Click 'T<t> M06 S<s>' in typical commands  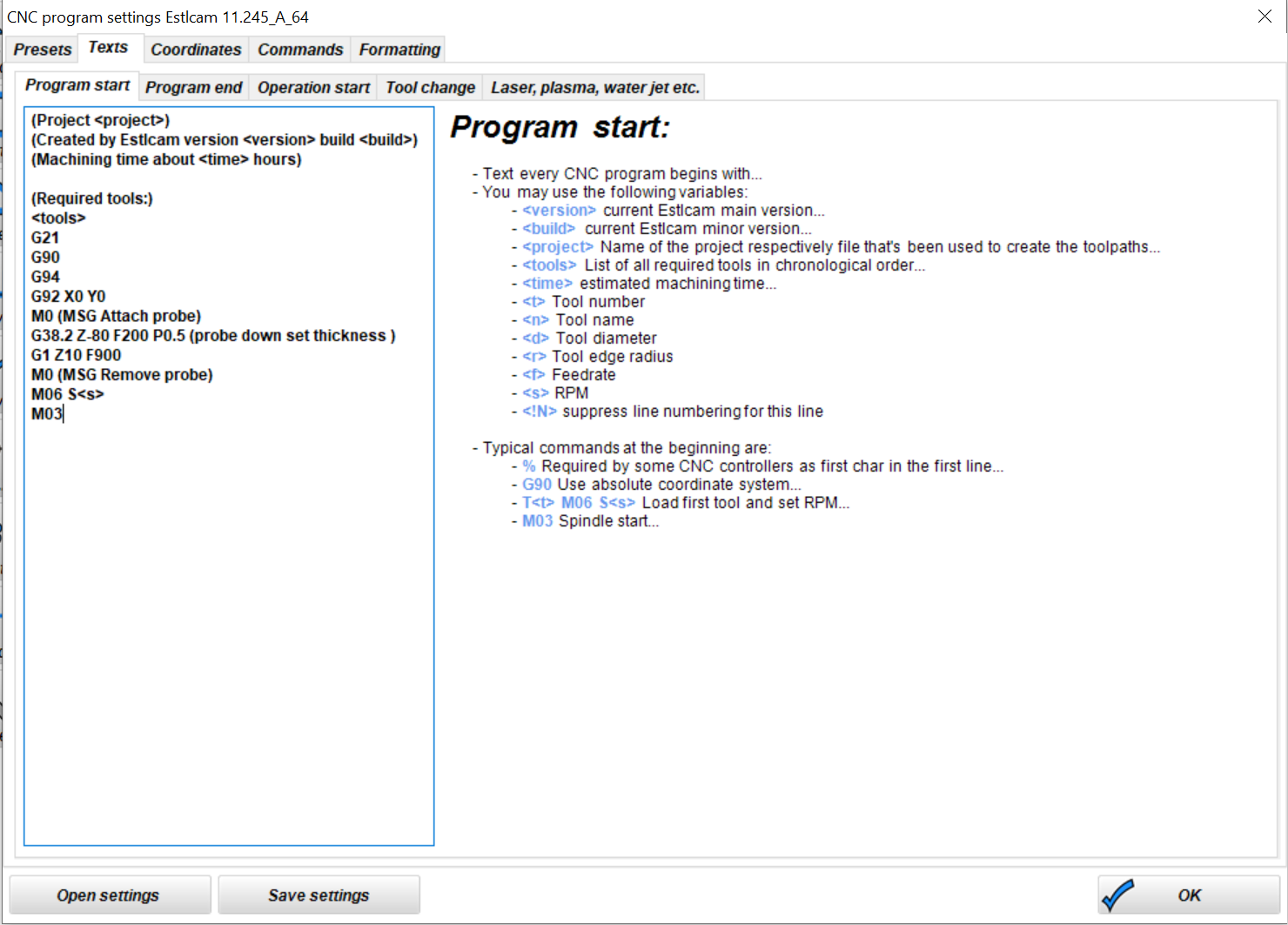tap(579, 503)
